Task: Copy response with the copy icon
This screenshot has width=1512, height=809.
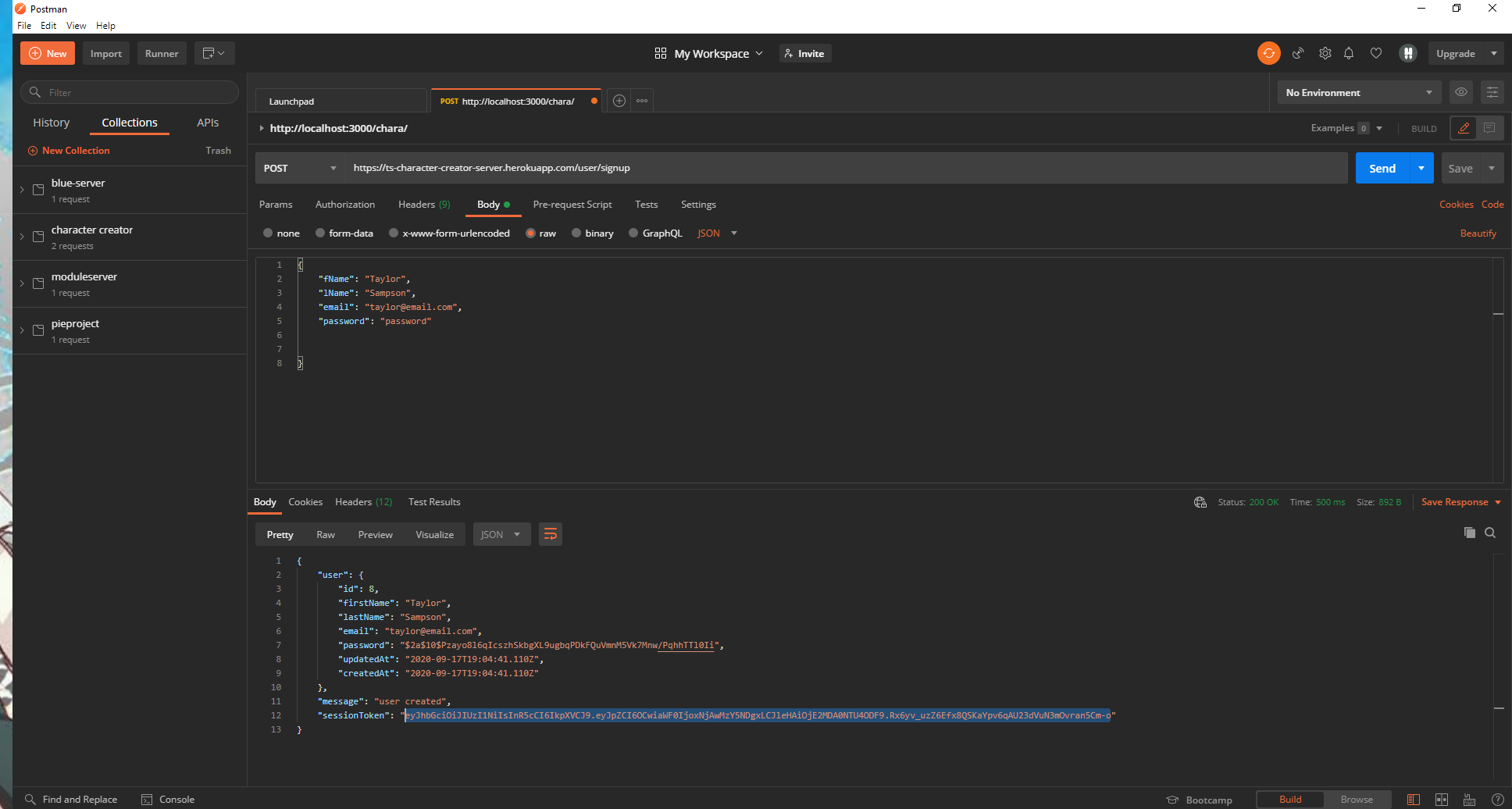Action: coord(1469,533)
